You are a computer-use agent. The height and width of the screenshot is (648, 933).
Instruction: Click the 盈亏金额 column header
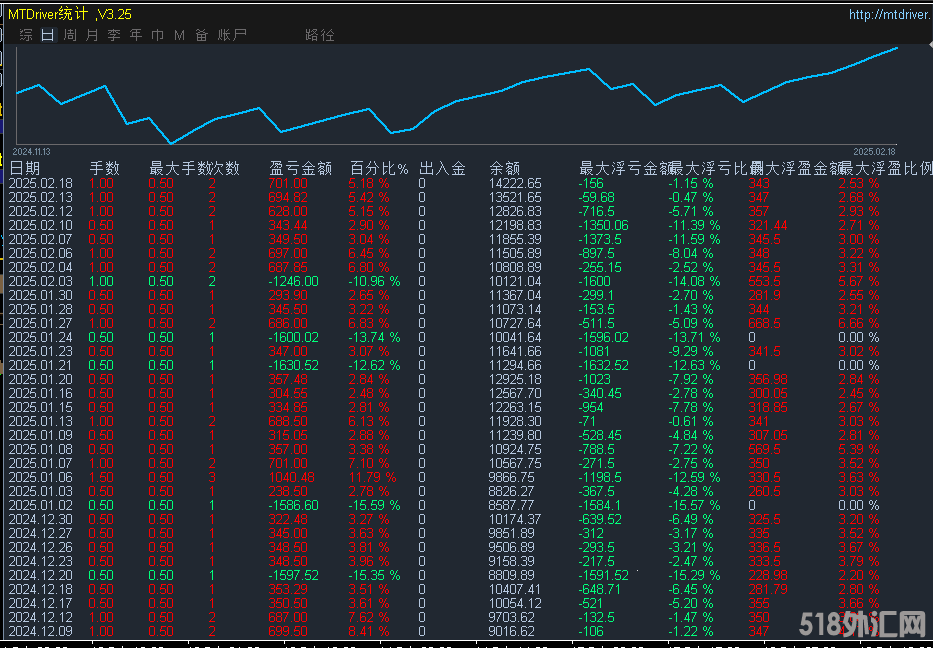(x=300, y=168)
